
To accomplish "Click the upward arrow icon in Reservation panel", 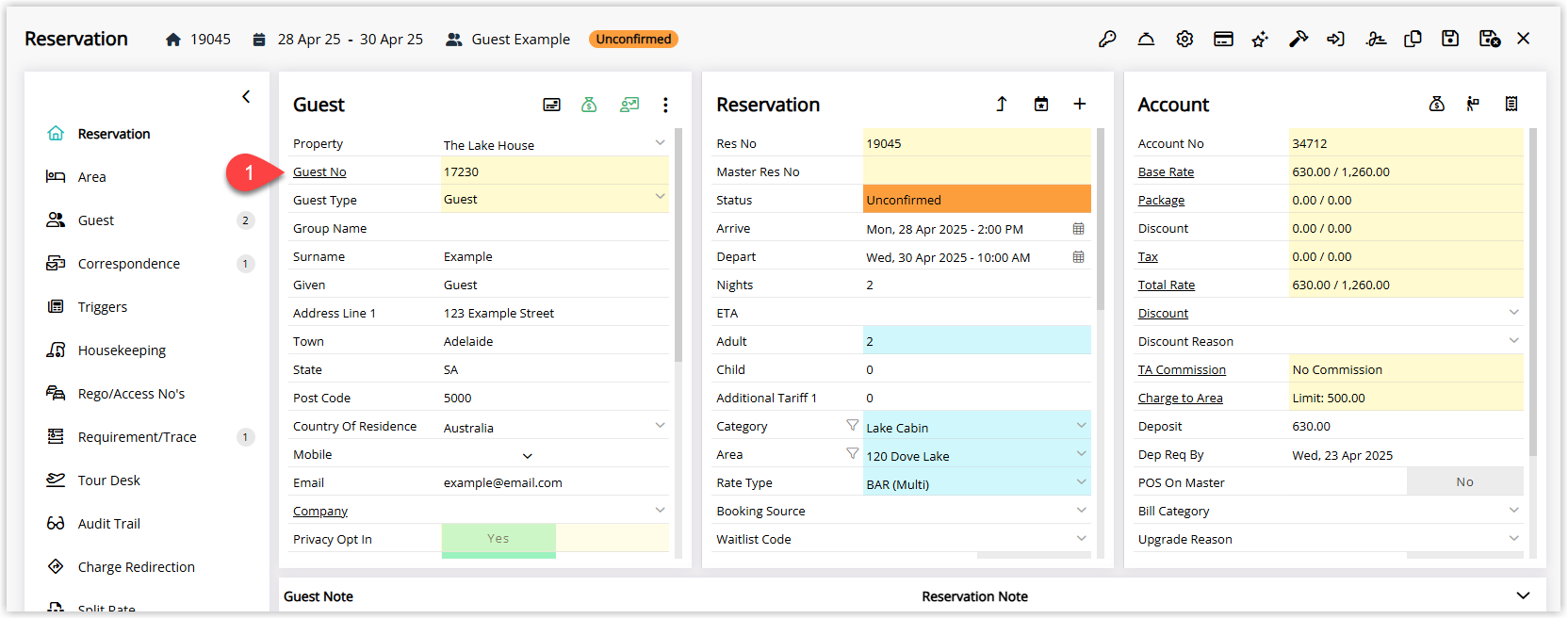I will (1002, 104).
